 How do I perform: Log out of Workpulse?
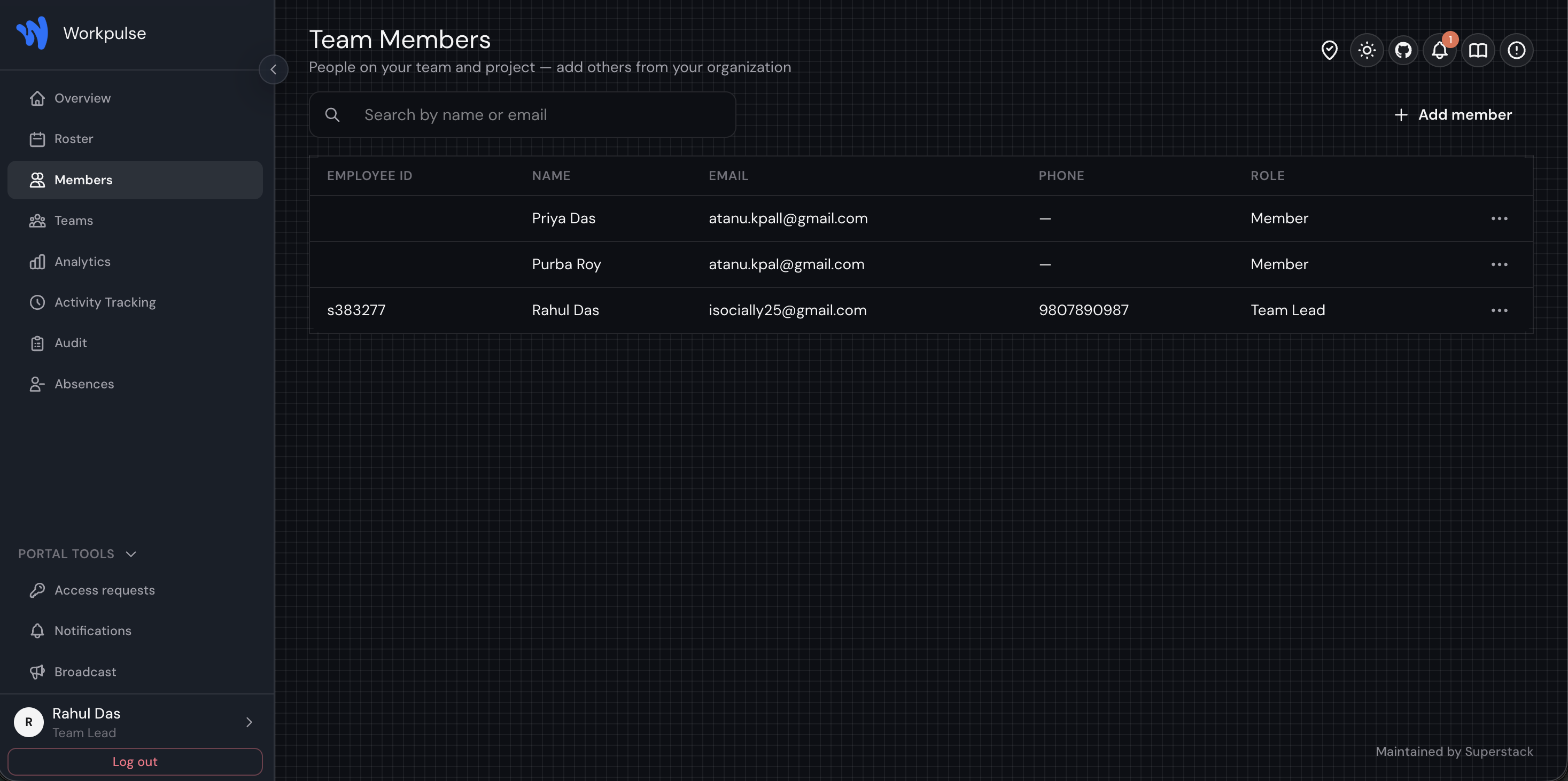pyautogui.click(x=135, y=762)
